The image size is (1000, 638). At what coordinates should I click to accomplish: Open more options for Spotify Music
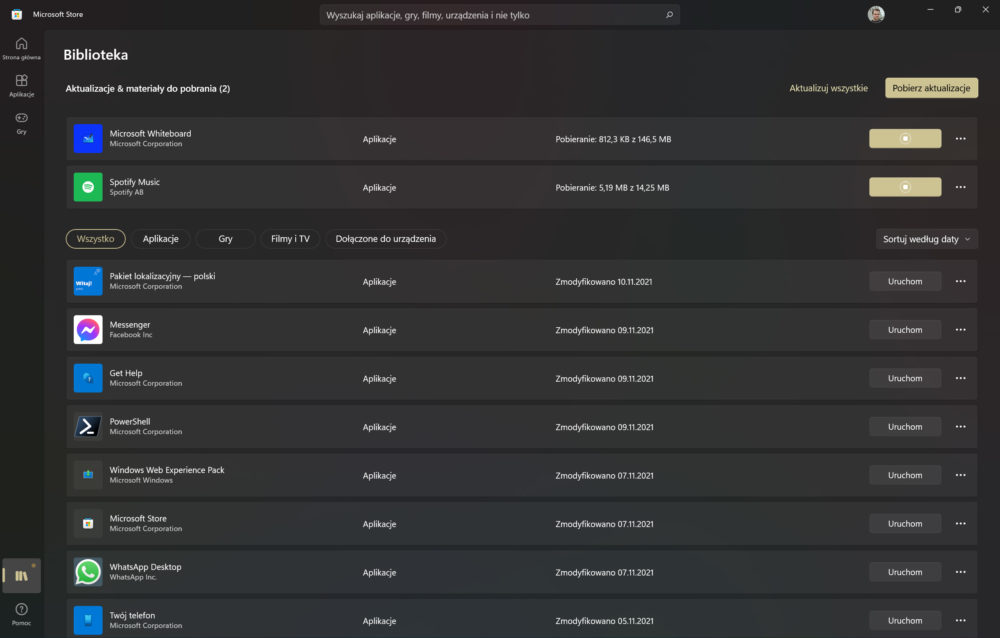click(960, 187)
